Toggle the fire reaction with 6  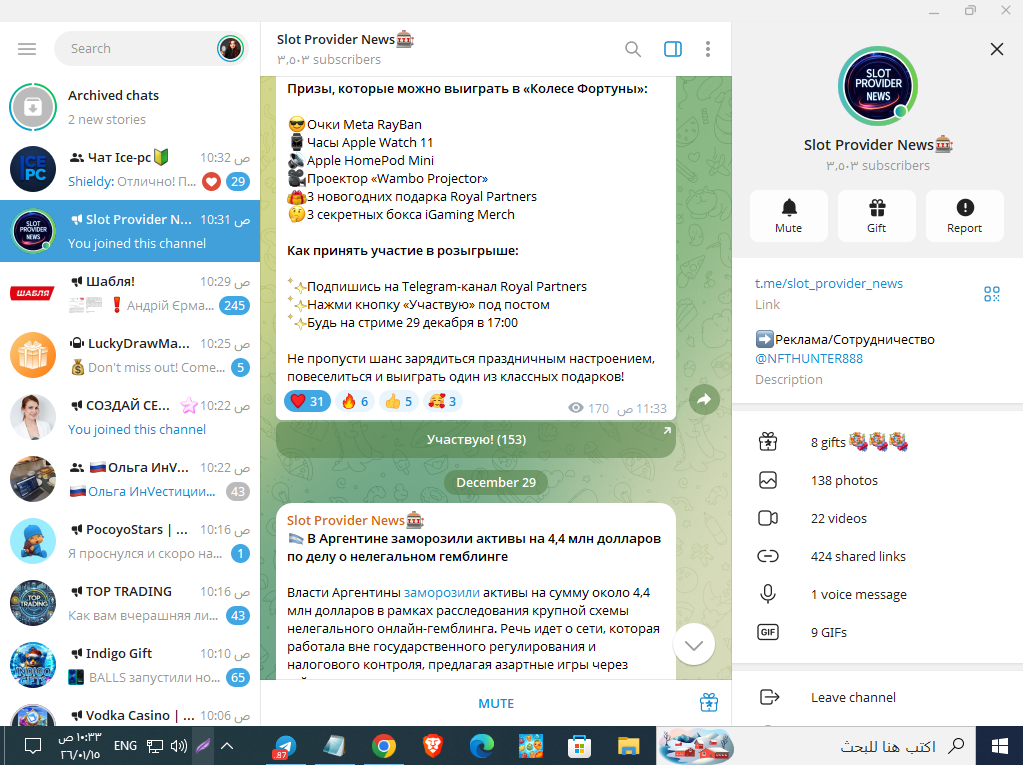coord(356,401)
